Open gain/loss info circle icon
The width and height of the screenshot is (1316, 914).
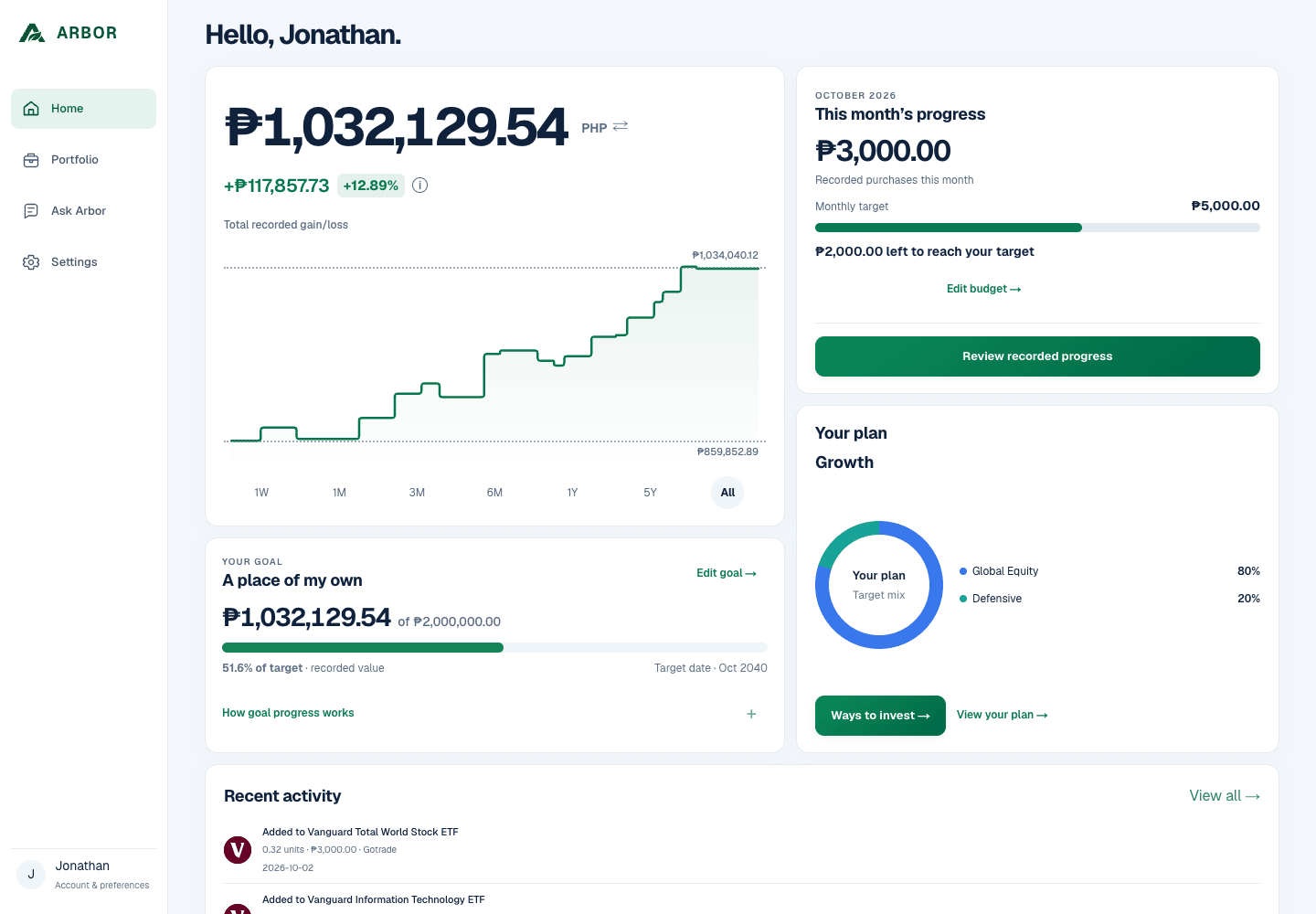click(420, 186)
